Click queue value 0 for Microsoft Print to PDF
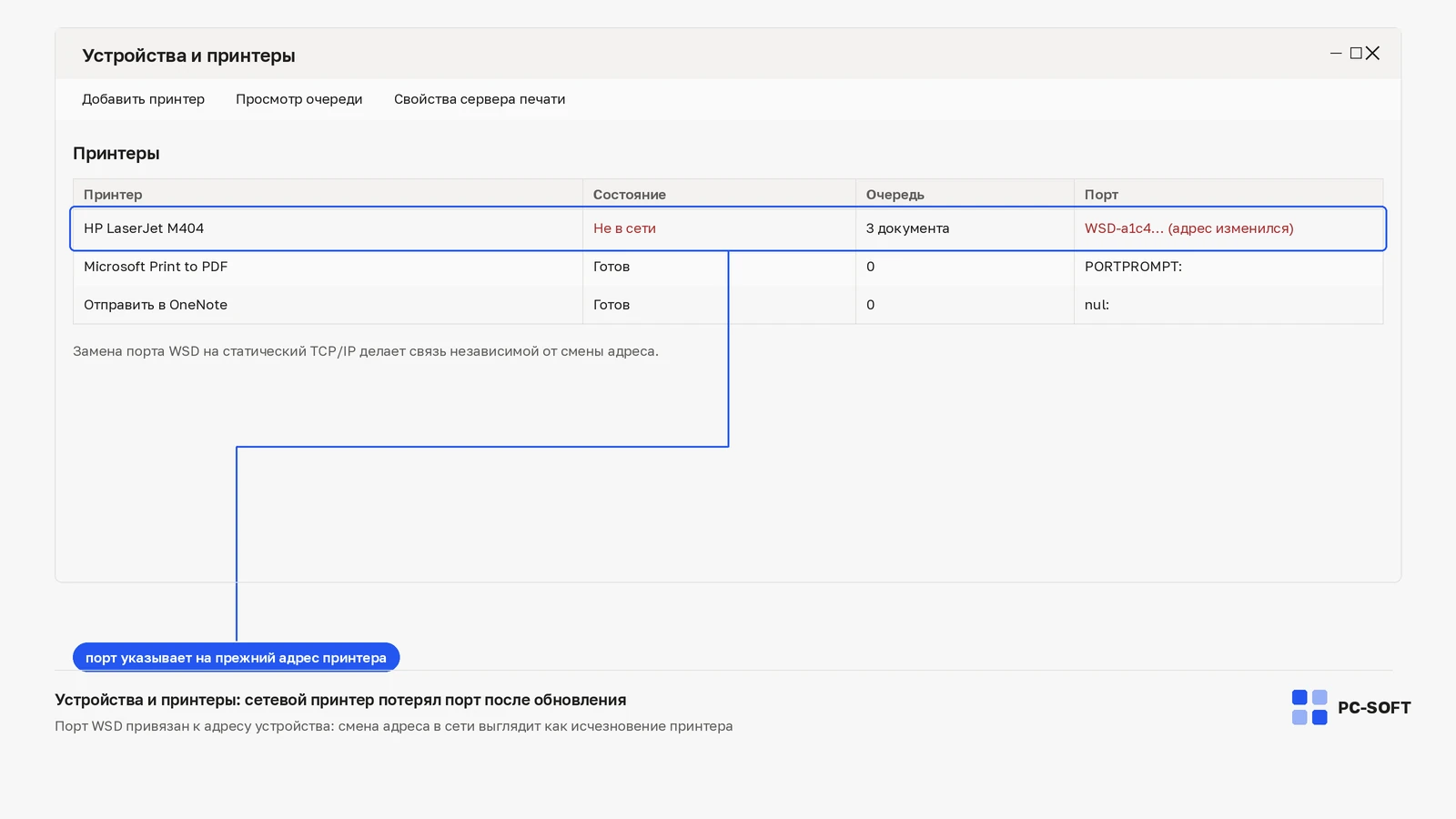1456x819 pixels. (871, 267)
